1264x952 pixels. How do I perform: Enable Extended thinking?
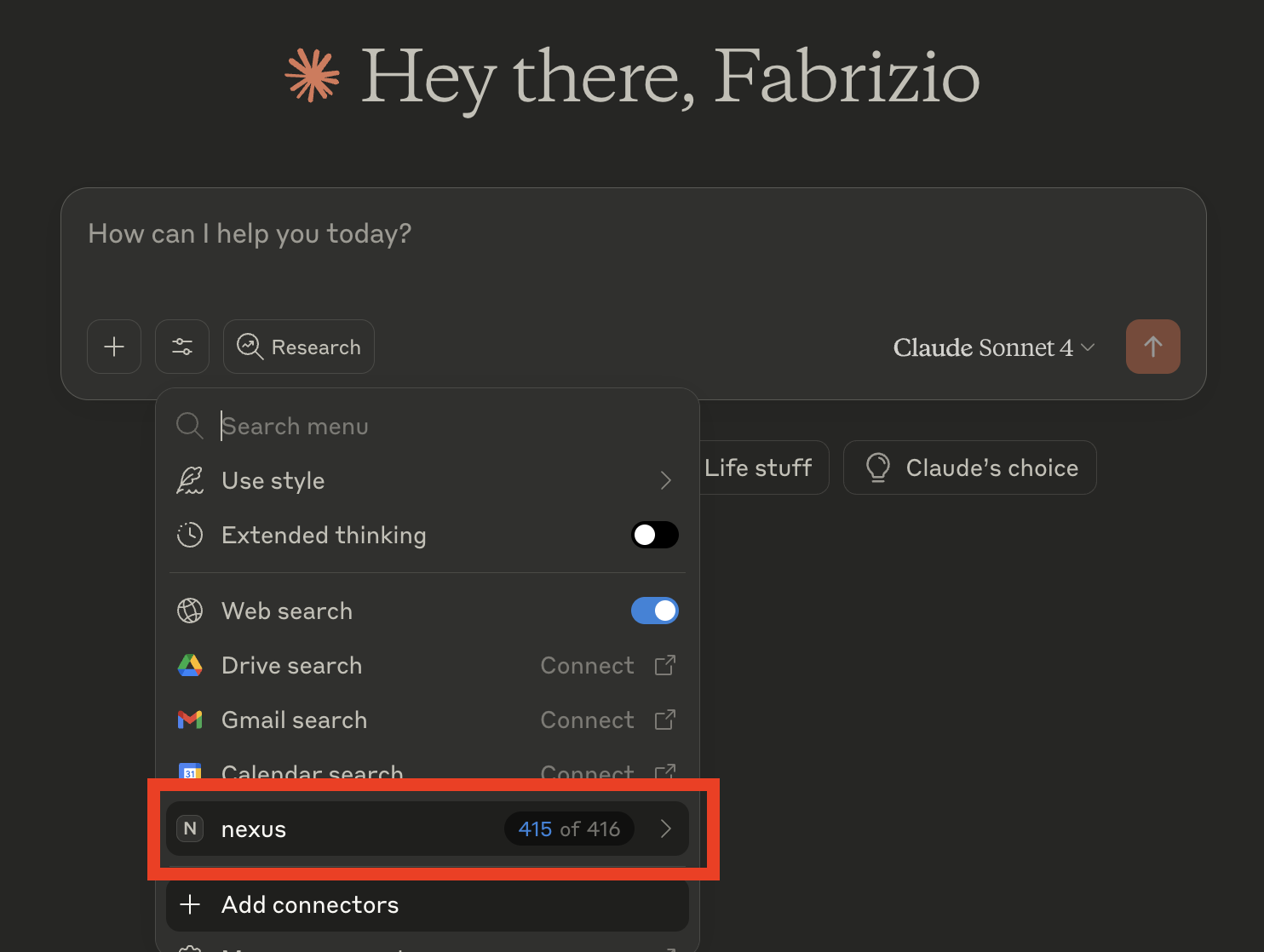[x=655, y=535]
